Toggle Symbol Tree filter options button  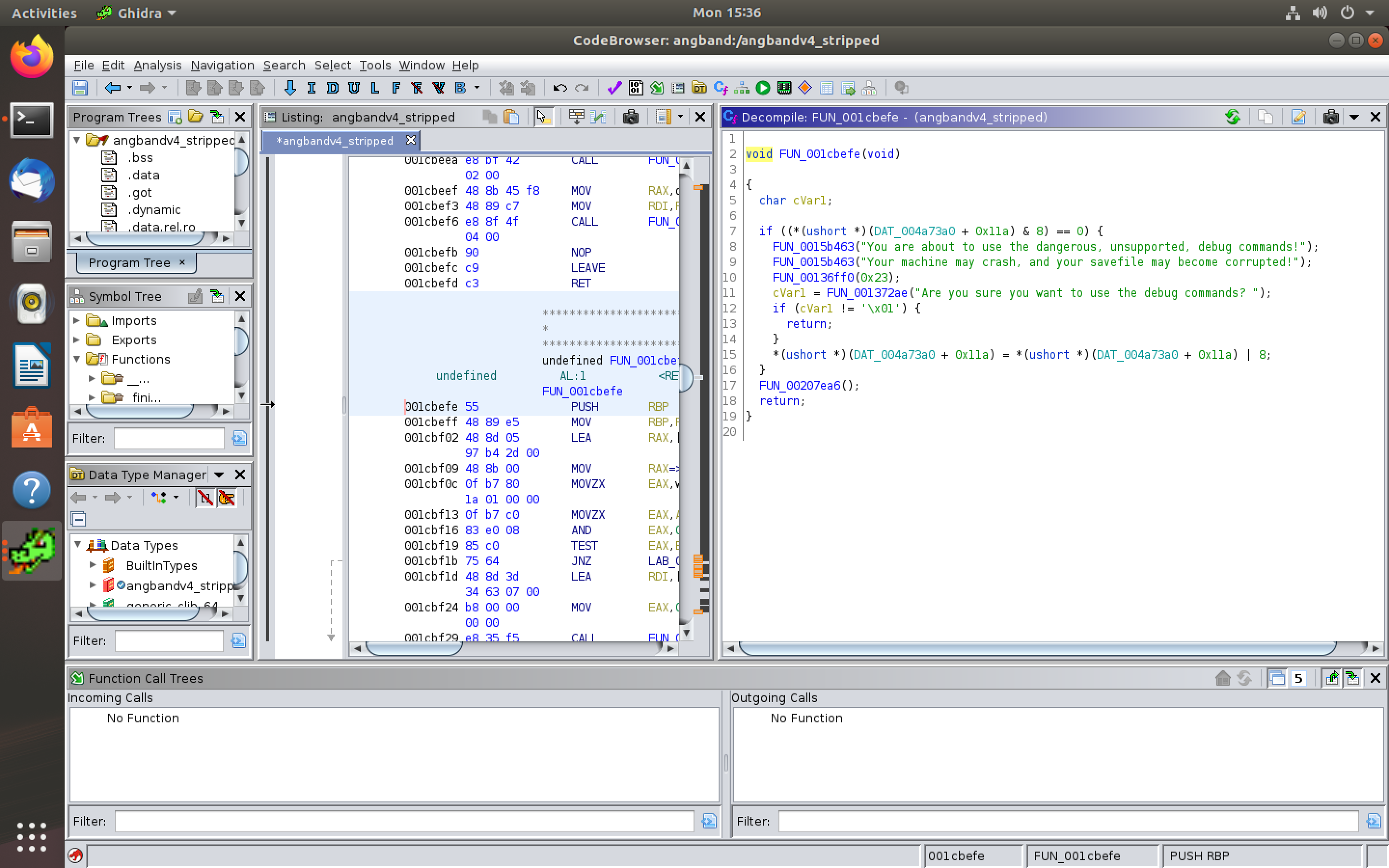[x=239, y=438]
